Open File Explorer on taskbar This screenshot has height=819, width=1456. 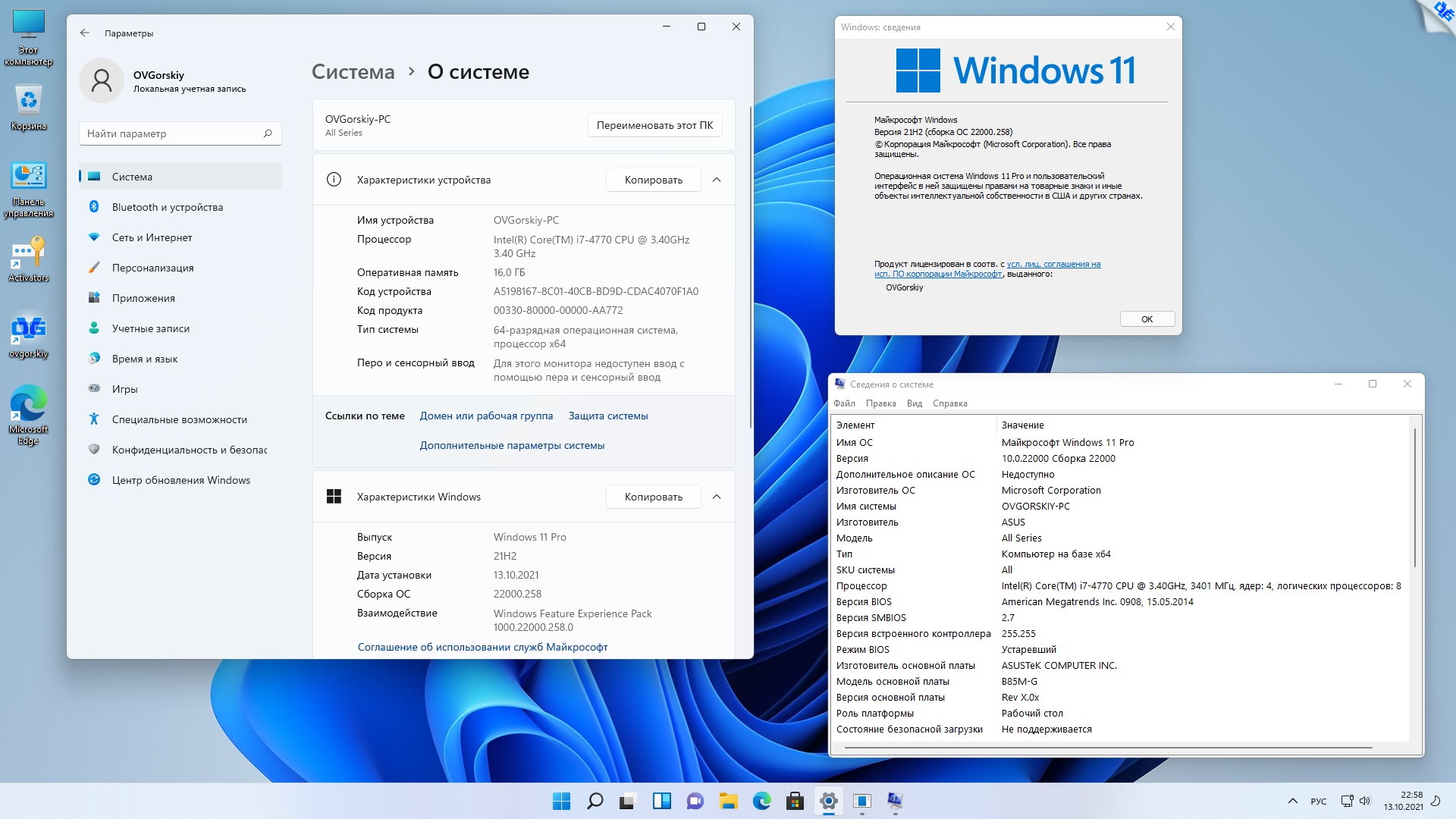point(728,801)
